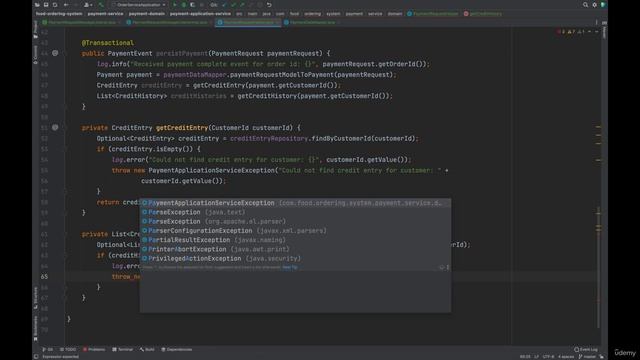Click the master Git branch widget

(x=587, y=357)
